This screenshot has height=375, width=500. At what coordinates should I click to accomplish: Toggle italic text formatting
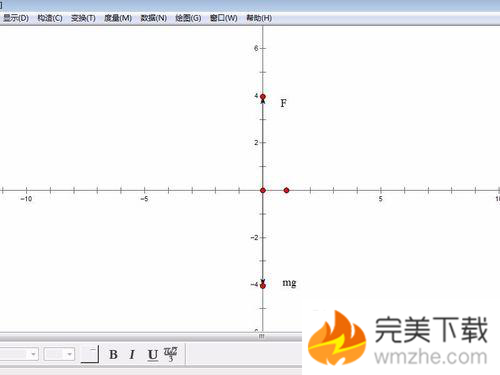132,354
